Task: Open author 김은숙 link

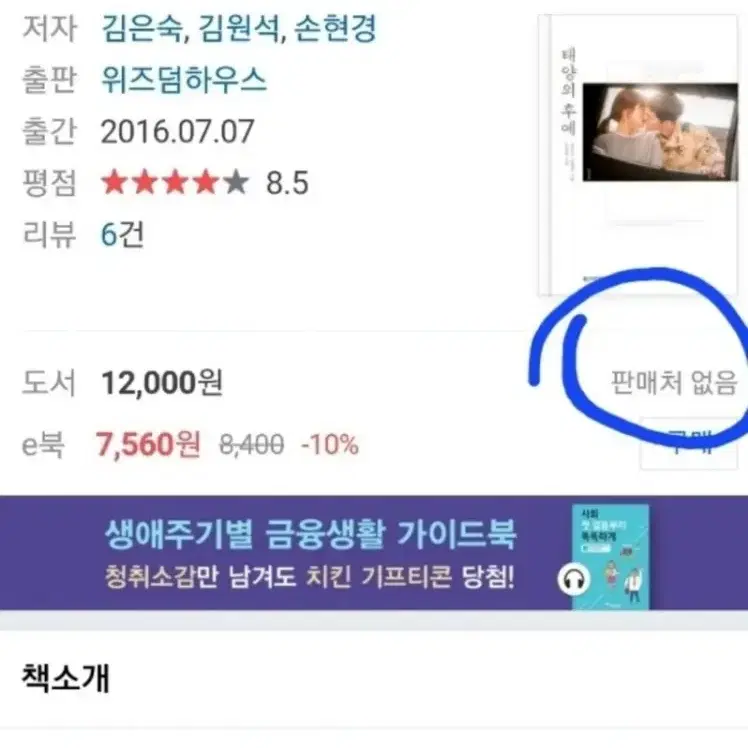Action: pos(141,29)
